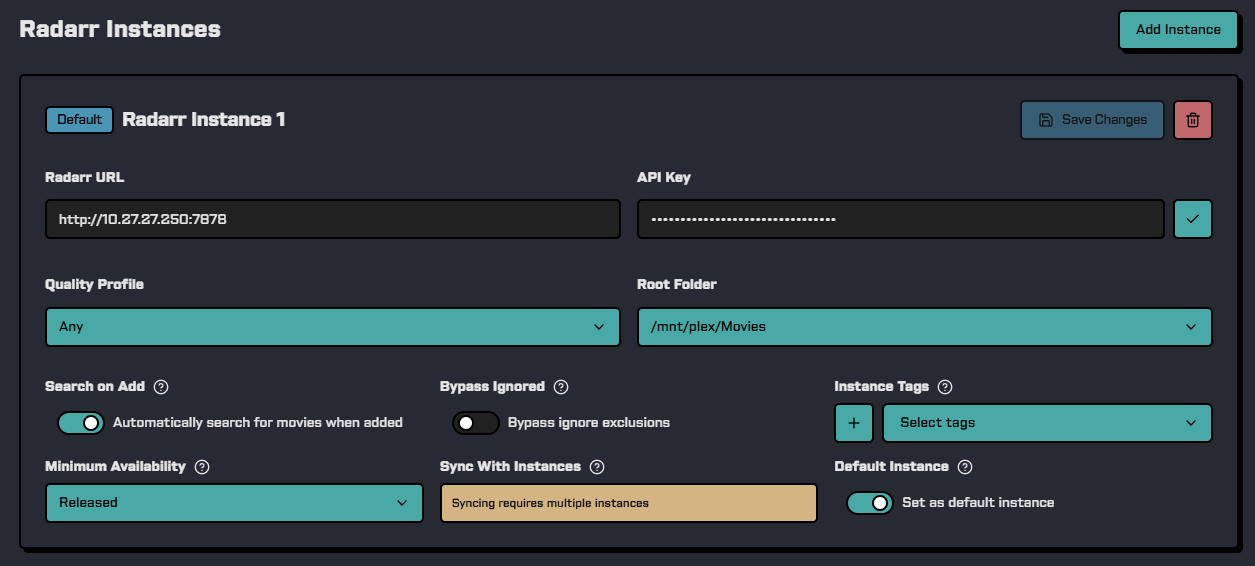Toggle automatic search for movies when added
The height and width of the screenshot is (566, 1255).
(x=81, y=423)
